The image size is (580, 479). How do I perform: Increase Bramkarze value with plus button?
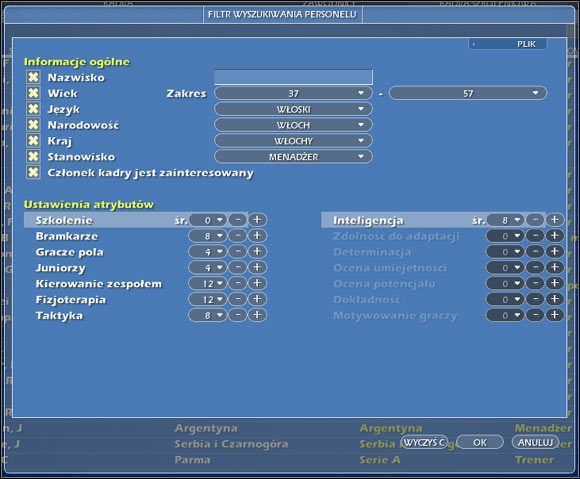[257, 236]
